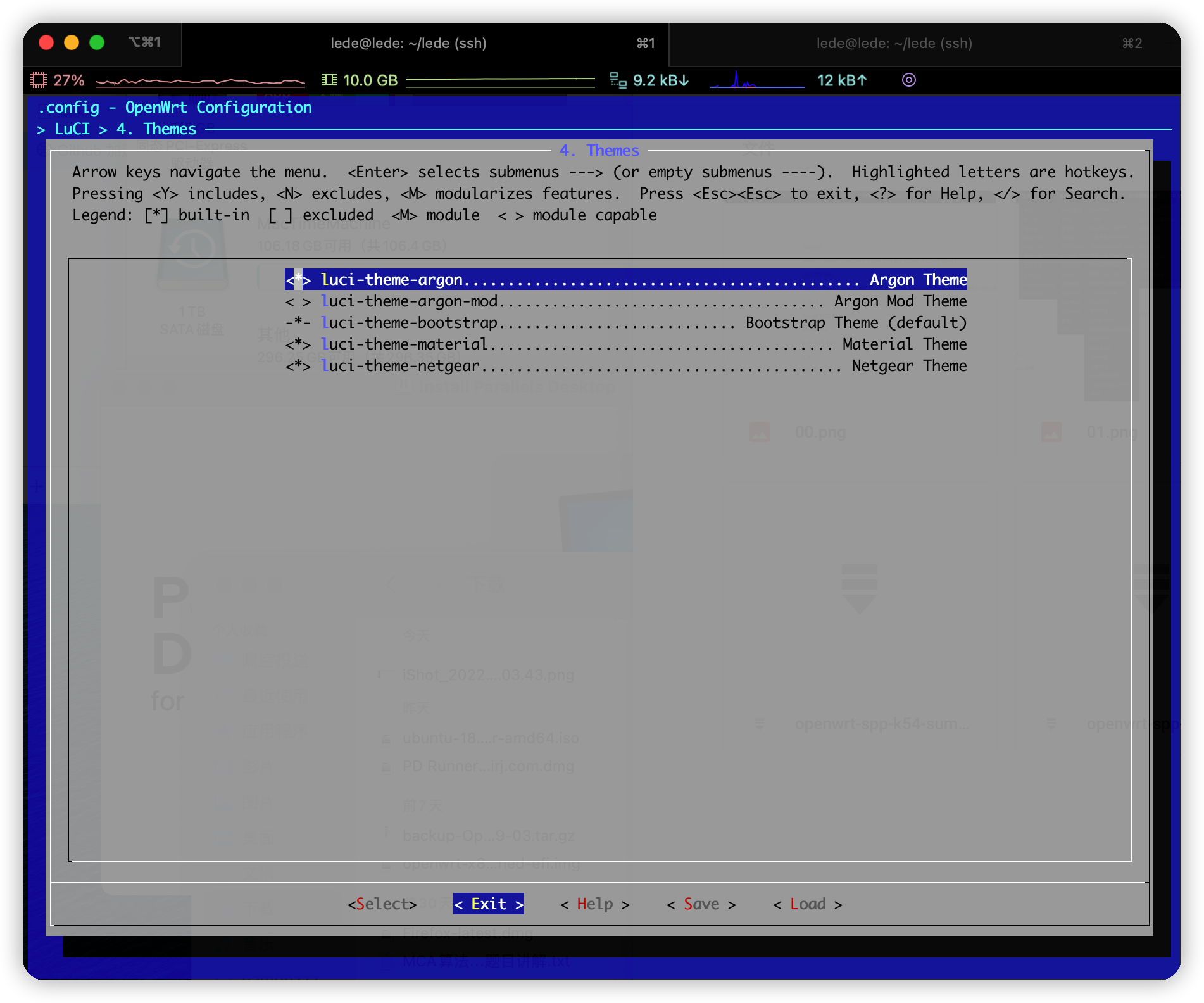This screenshot has height=1003, width=1204.
Task: Click the Argon Theme description text
Action: click(x=919, y=279)
